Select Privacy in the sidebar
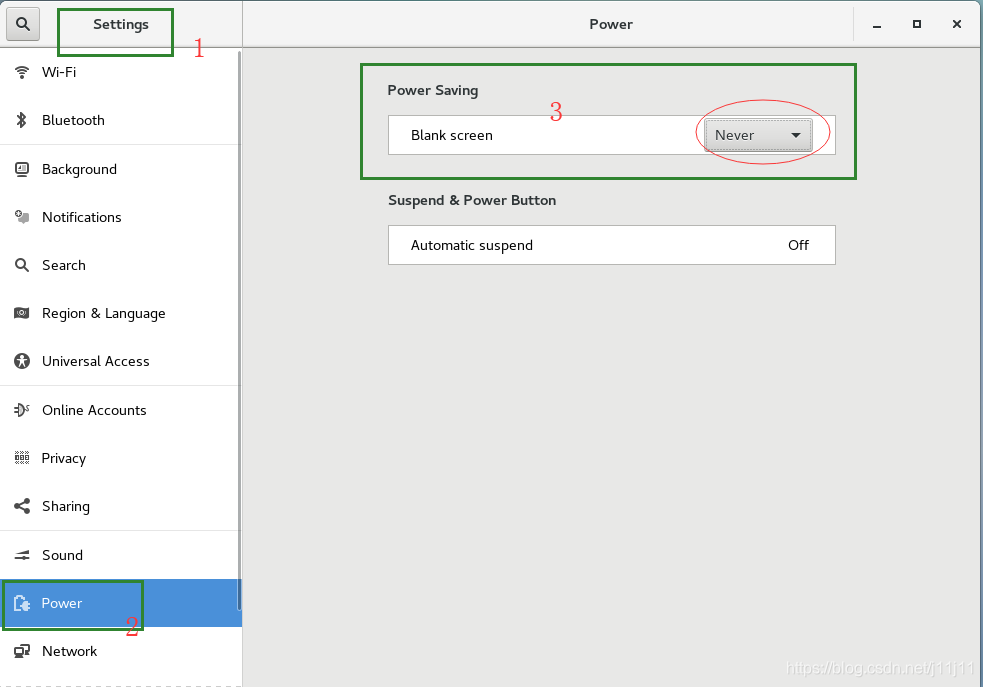Viewport: 983px width, 687px height. [120, 458]
